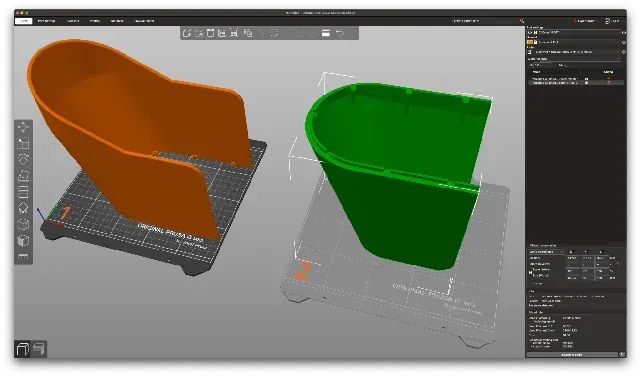
Task: Open the arrow beside the slice button
Action: click(x=622, y=355)
